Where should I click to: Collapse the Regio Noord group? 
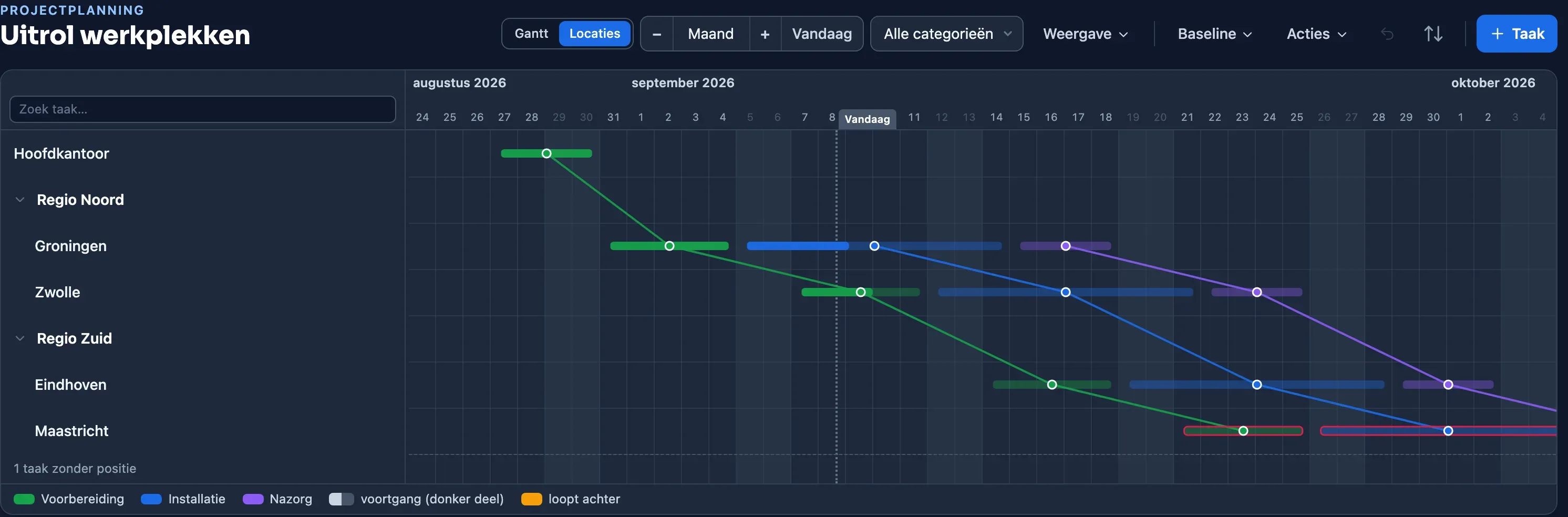point(20,200)
